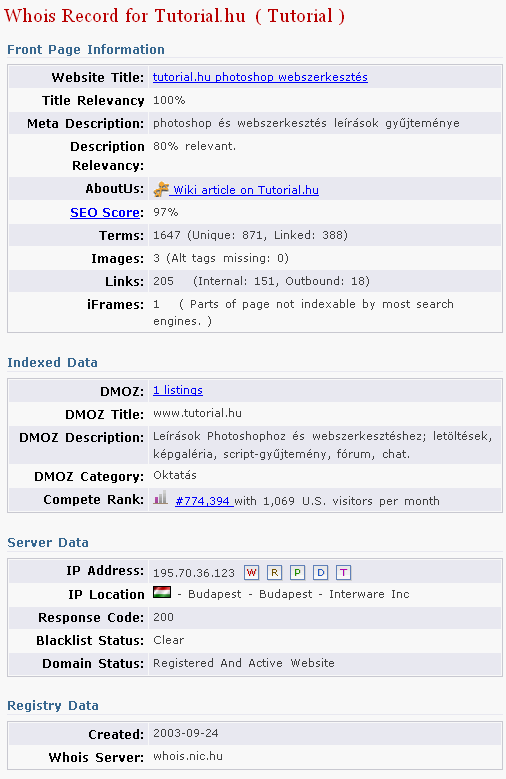Click the Response Code 200 value
Screen dimensions: 506x779
point(164,617)
